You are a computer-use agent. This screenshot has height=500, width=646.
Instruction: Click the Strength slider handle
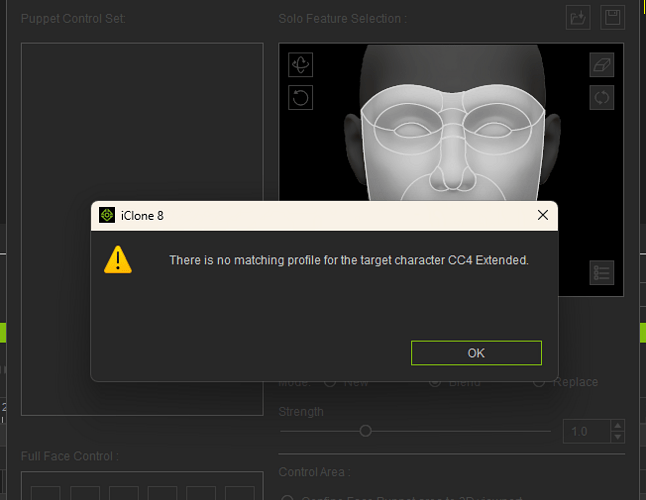365,431
